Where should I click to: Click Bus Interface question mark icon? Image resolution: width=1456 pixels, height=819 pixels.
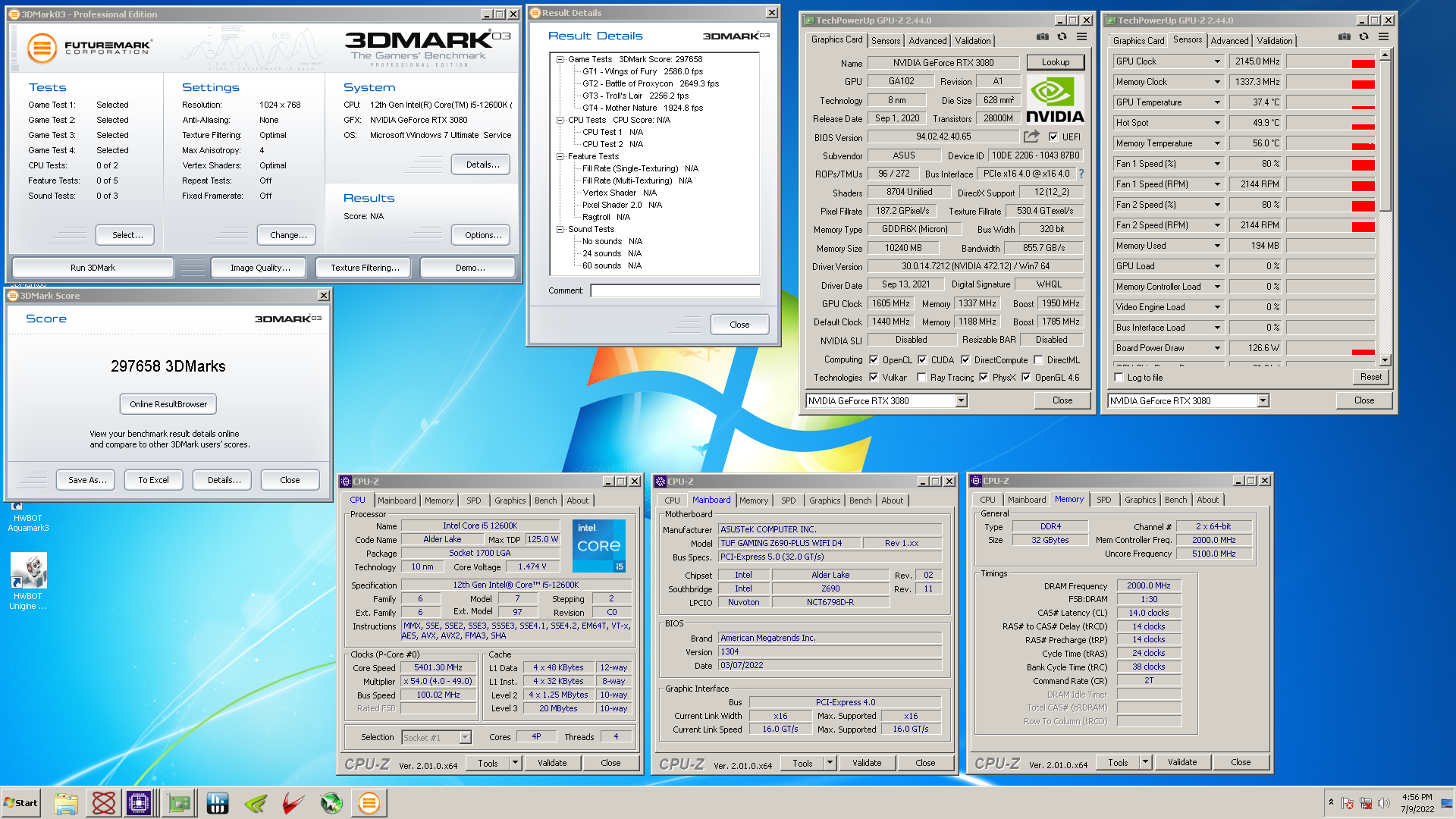[1081, 174]
